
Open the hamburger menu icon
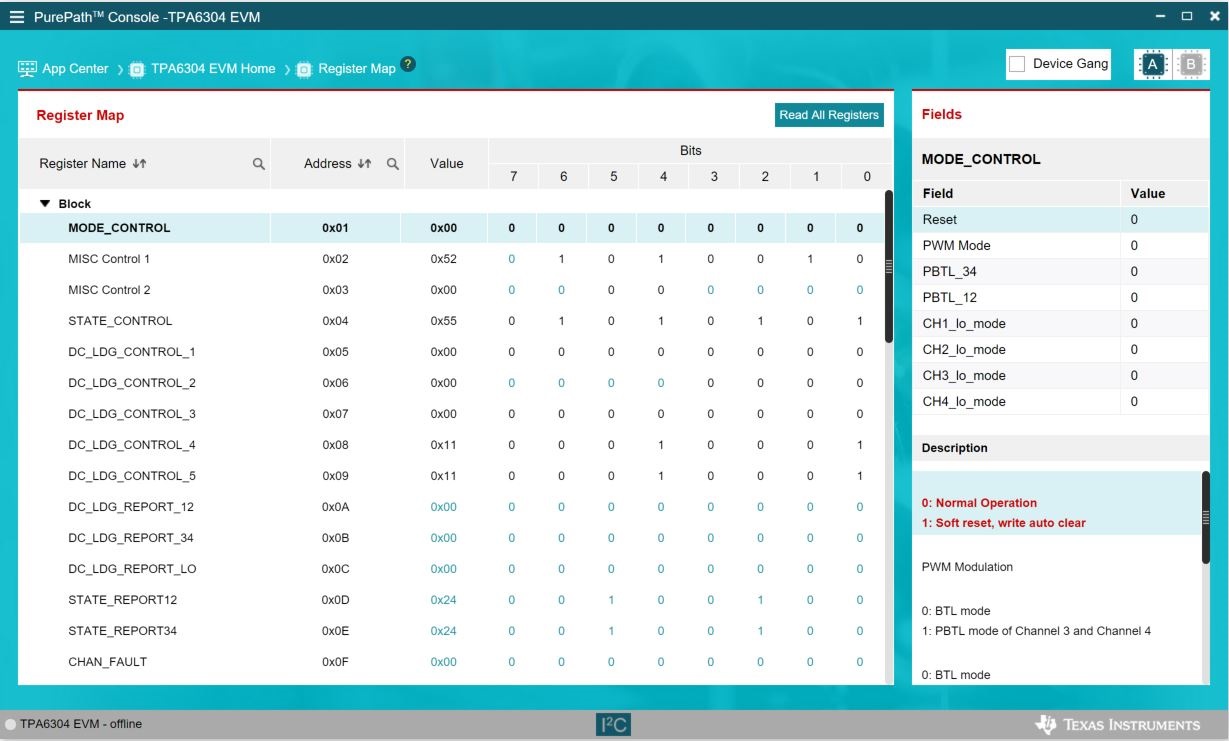16,17
